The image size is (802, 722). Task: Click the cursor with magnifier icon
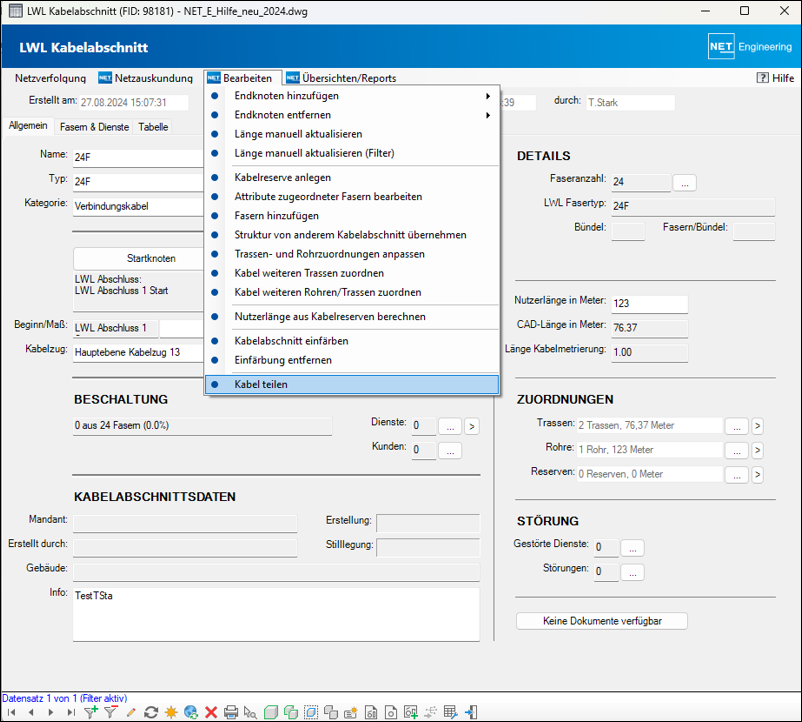click(x=251, y=712)
